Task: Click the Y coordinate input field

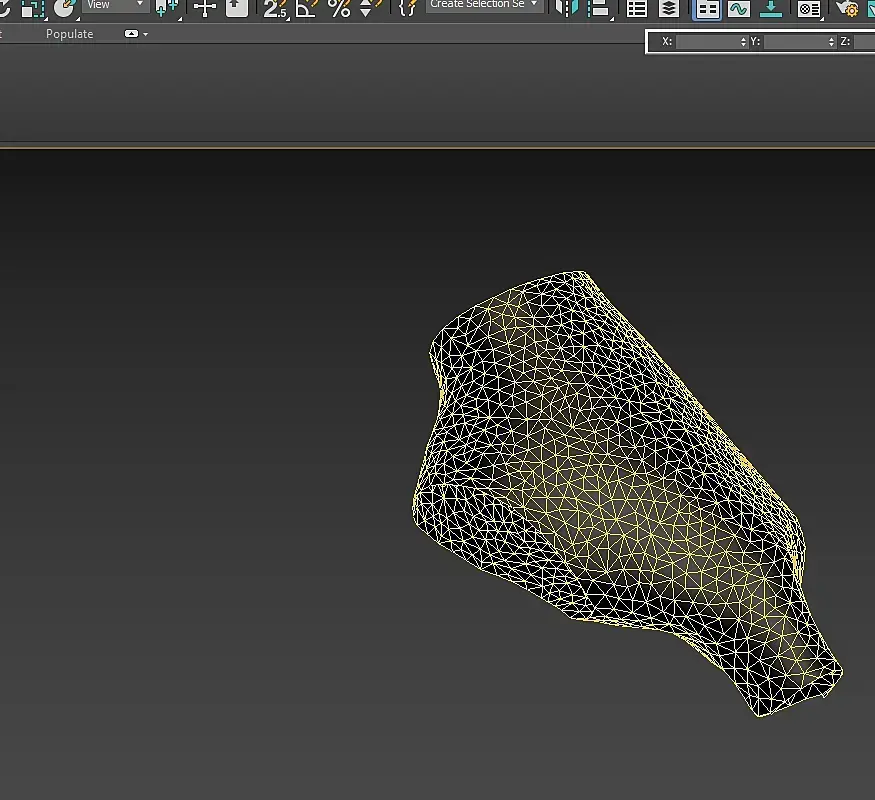Action: (x=795, y=41)
